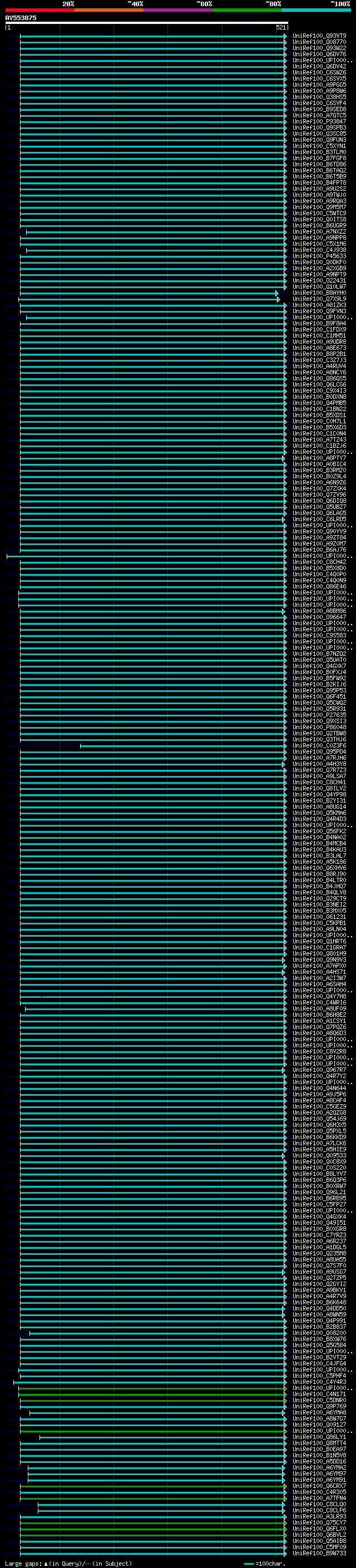Click the UniRef100_A8UG14 label
Image resolution: width=356 pixels, height=1568 pixels.
click(x=319, y=807)
